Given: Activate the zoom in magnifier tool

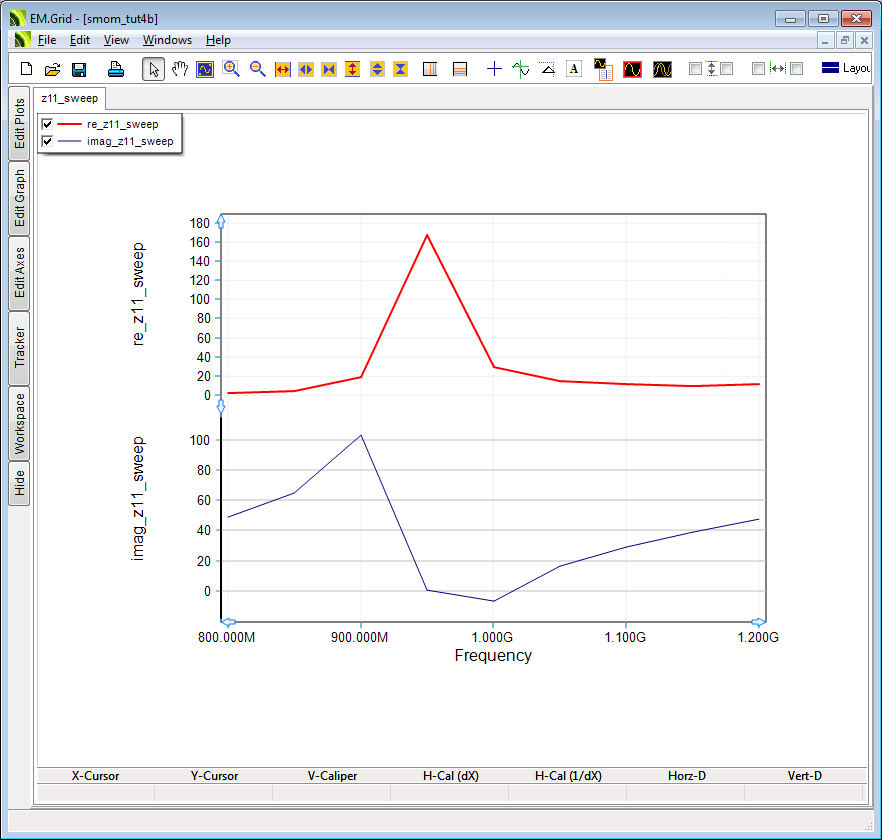Looking at the screenshot, I should pyautogui.click(x=231, y=69).
